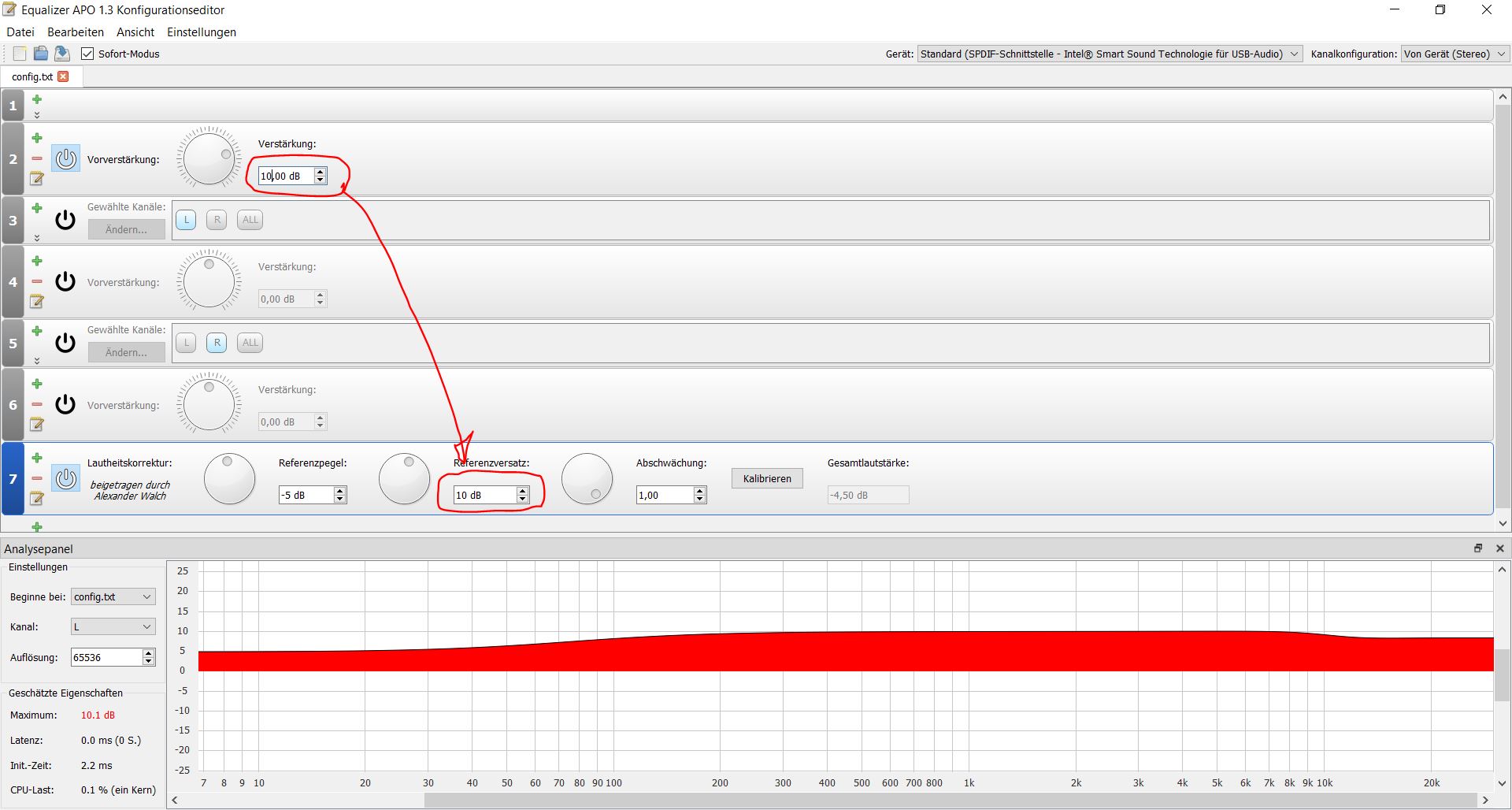Undock the Analysepanel with float icon
Image resolution: width=1512 pixels, height=810 pixels.
coord(1478,548)
